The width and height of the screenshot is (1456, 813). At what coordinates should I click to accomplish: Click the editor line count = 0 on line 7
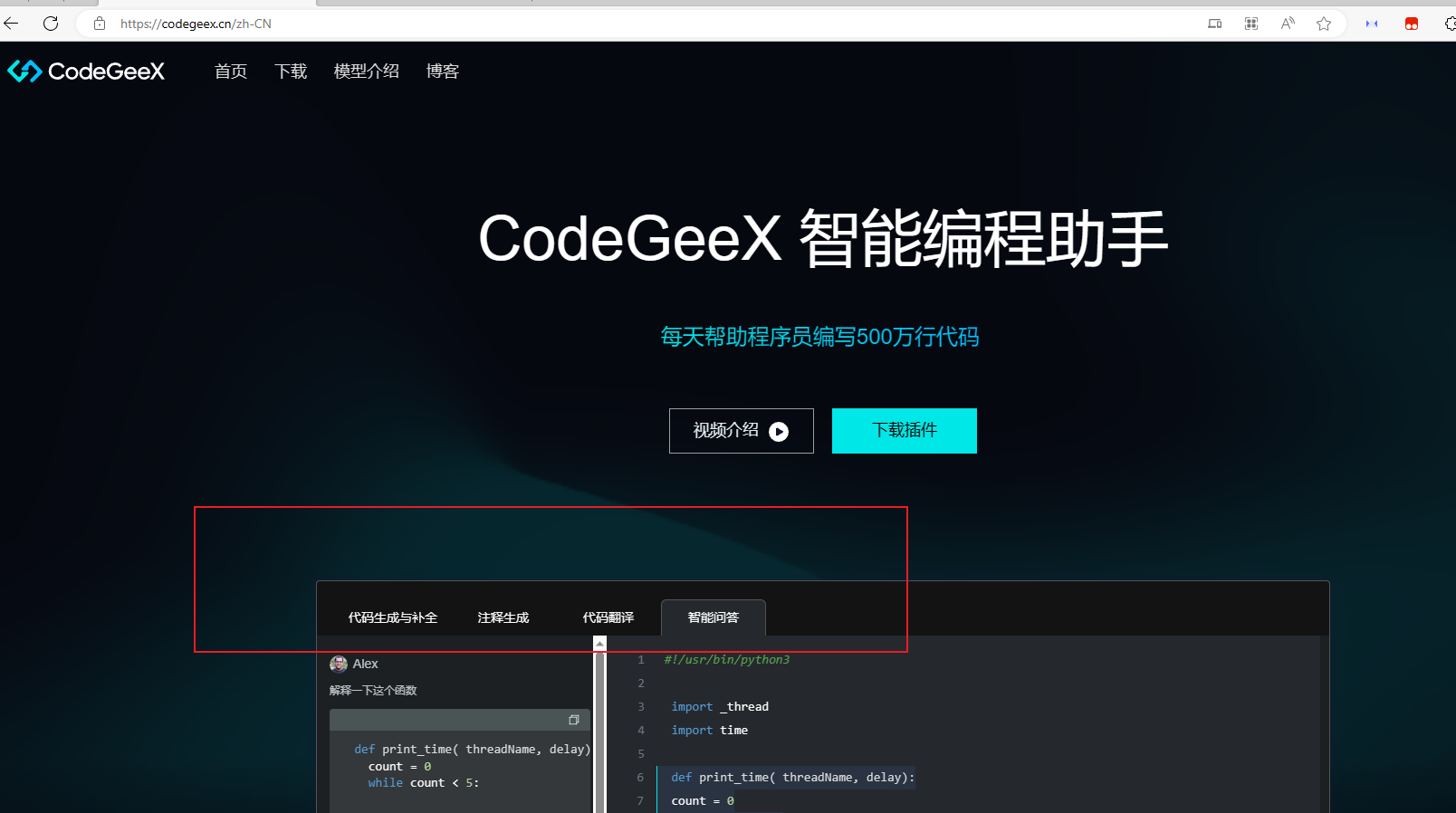pyautogui.click(x=703, y=800)
